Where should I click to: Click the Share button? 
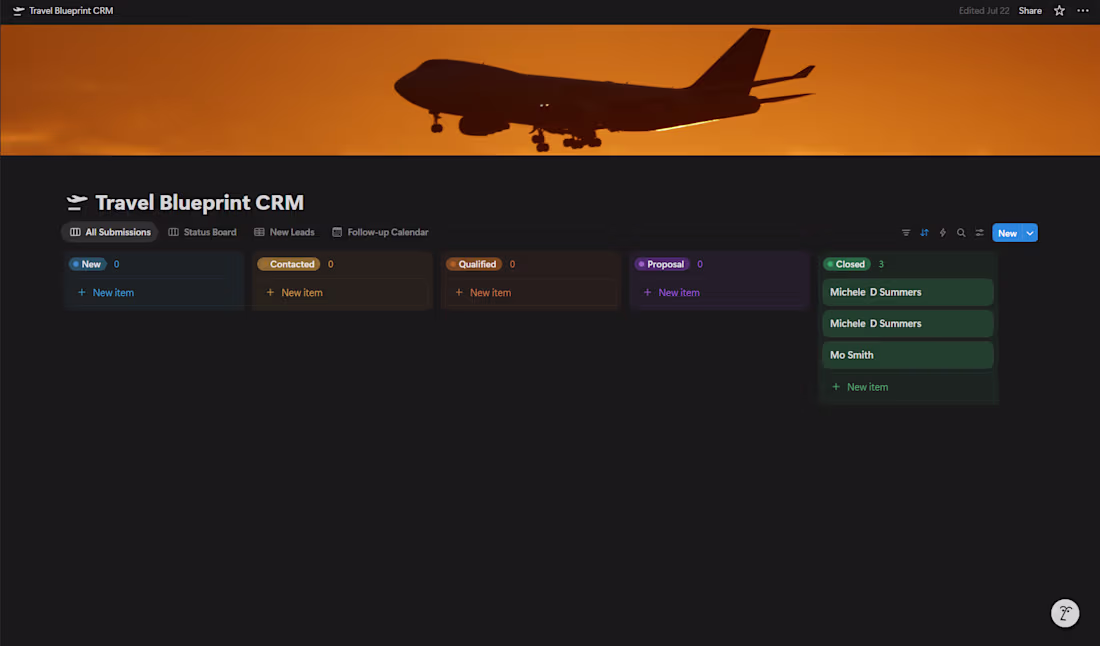click(x=1030, y=10)
